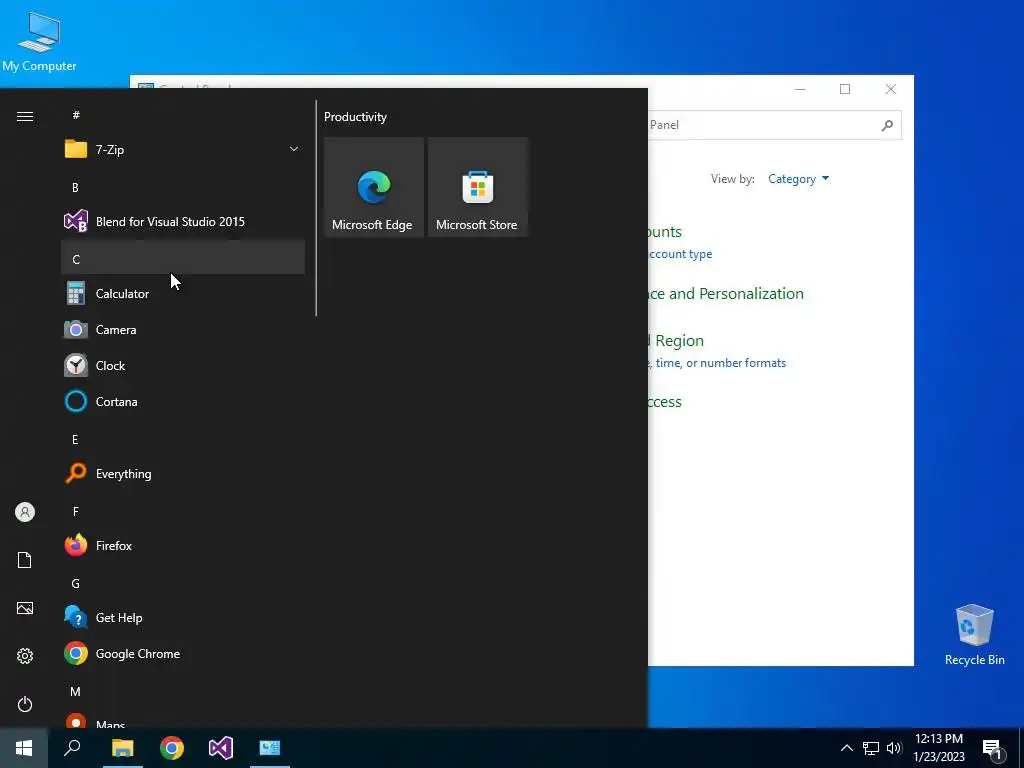The image size is (1024, 768).
Task: Open the Microsoft Store tile
Action: coord(477,187)
